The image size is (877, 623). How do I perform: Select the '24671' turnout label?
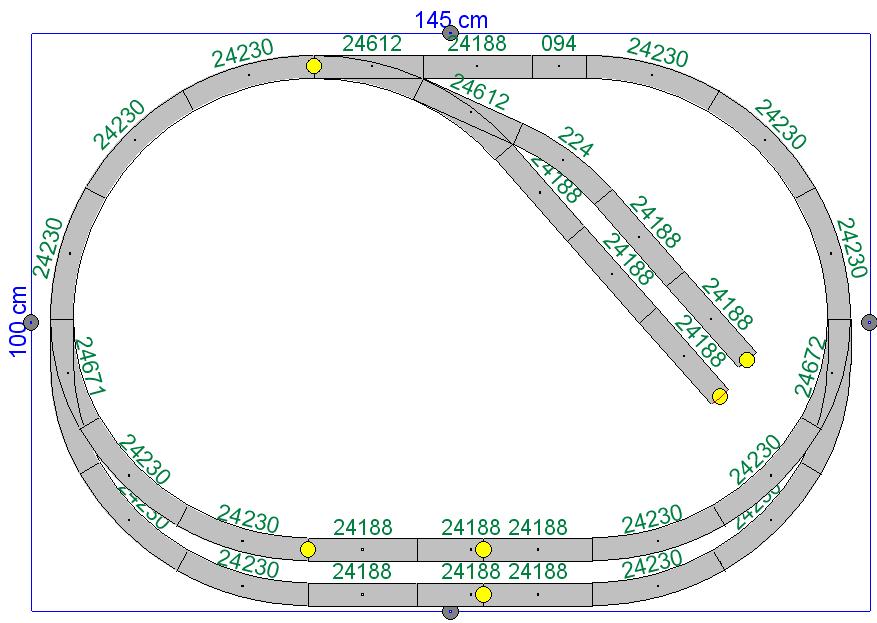pos(89,366)
